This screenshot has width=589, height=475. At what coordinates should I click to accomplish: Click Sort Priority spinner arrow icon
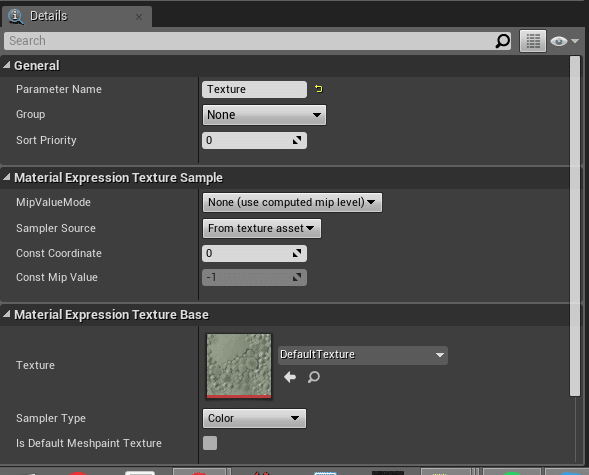click(297, 140)
